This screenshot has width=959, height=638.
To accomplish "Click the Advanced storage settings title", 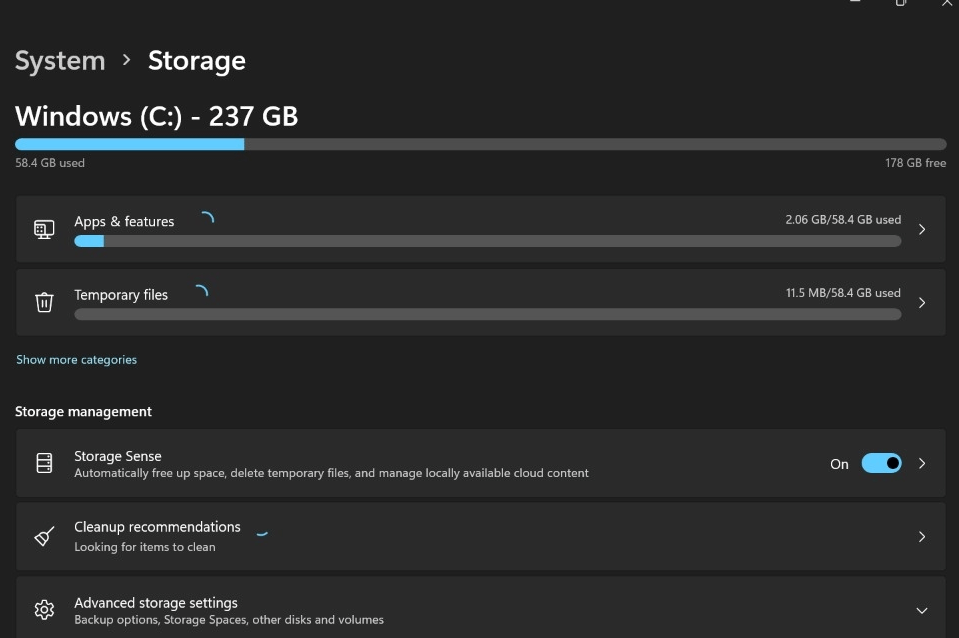I will (156, 603).
